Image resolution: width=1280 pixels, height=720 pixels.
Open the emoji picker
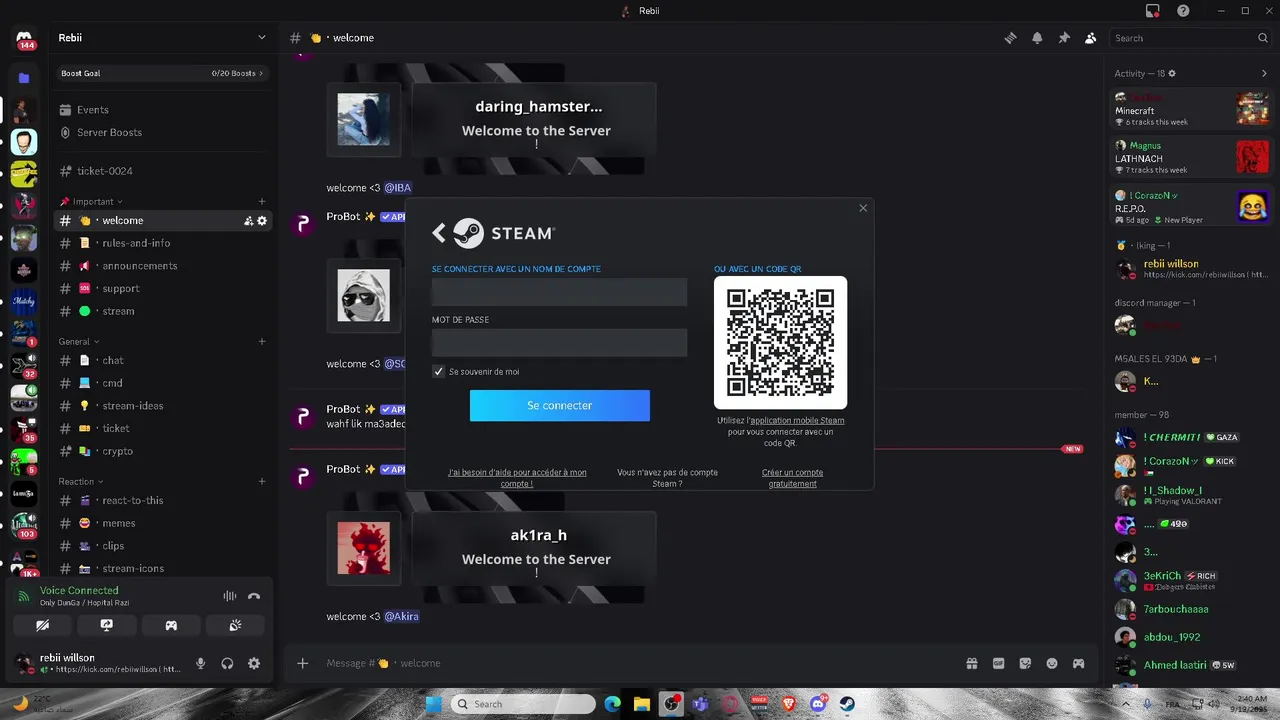(x=1052, y=663)
